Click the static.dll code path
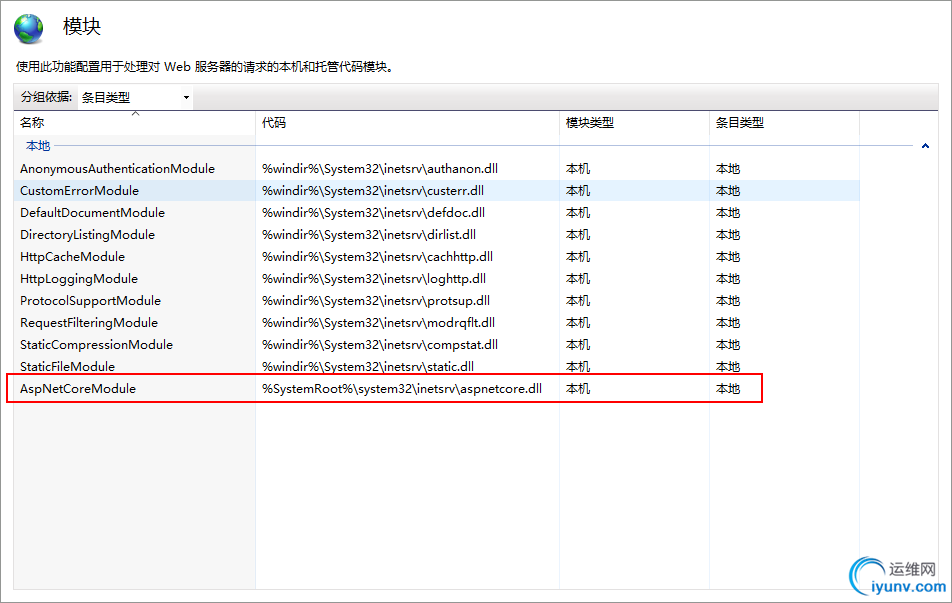This screenshot has width=952, height=603. 368,367
